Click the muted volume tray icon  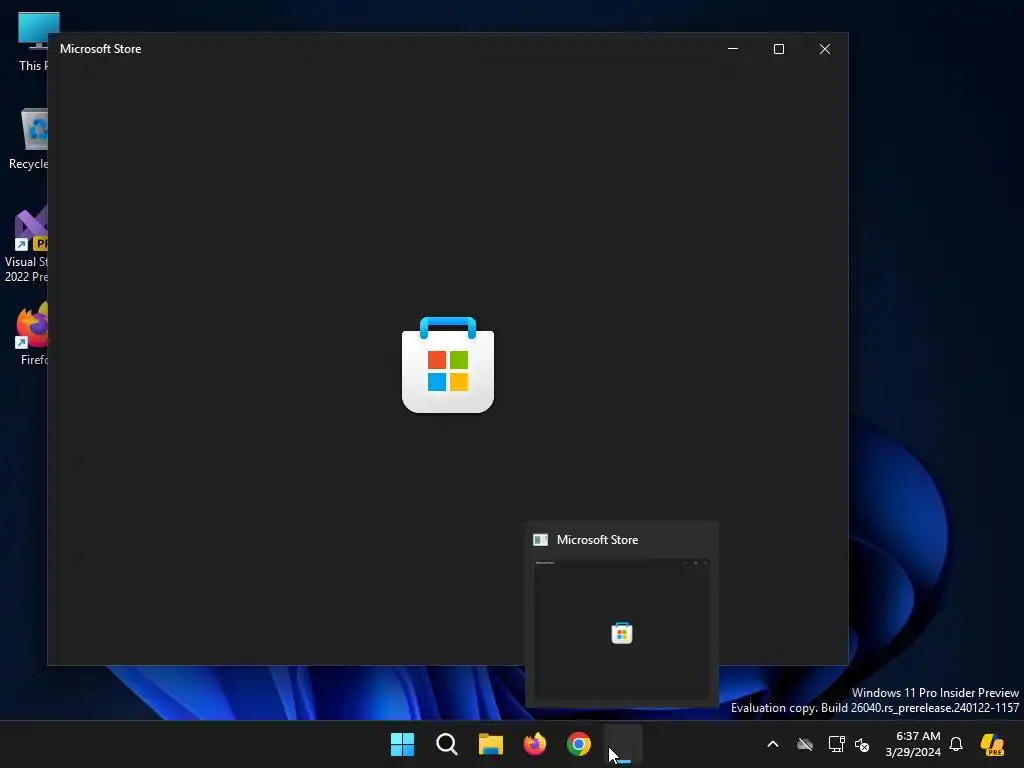pyautogui.click(x=862, y=744)
